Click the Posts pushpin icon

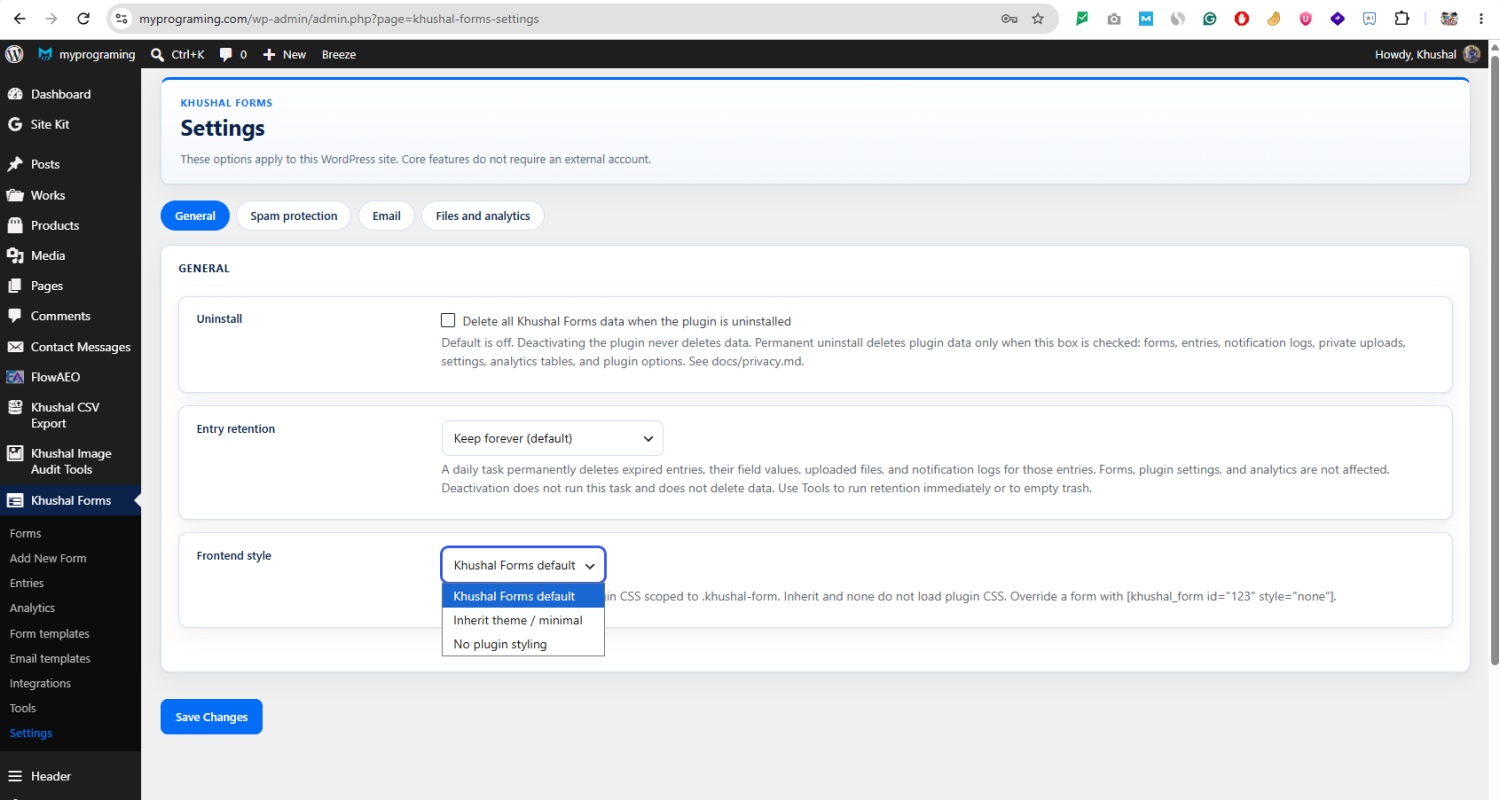click(15, 164)
